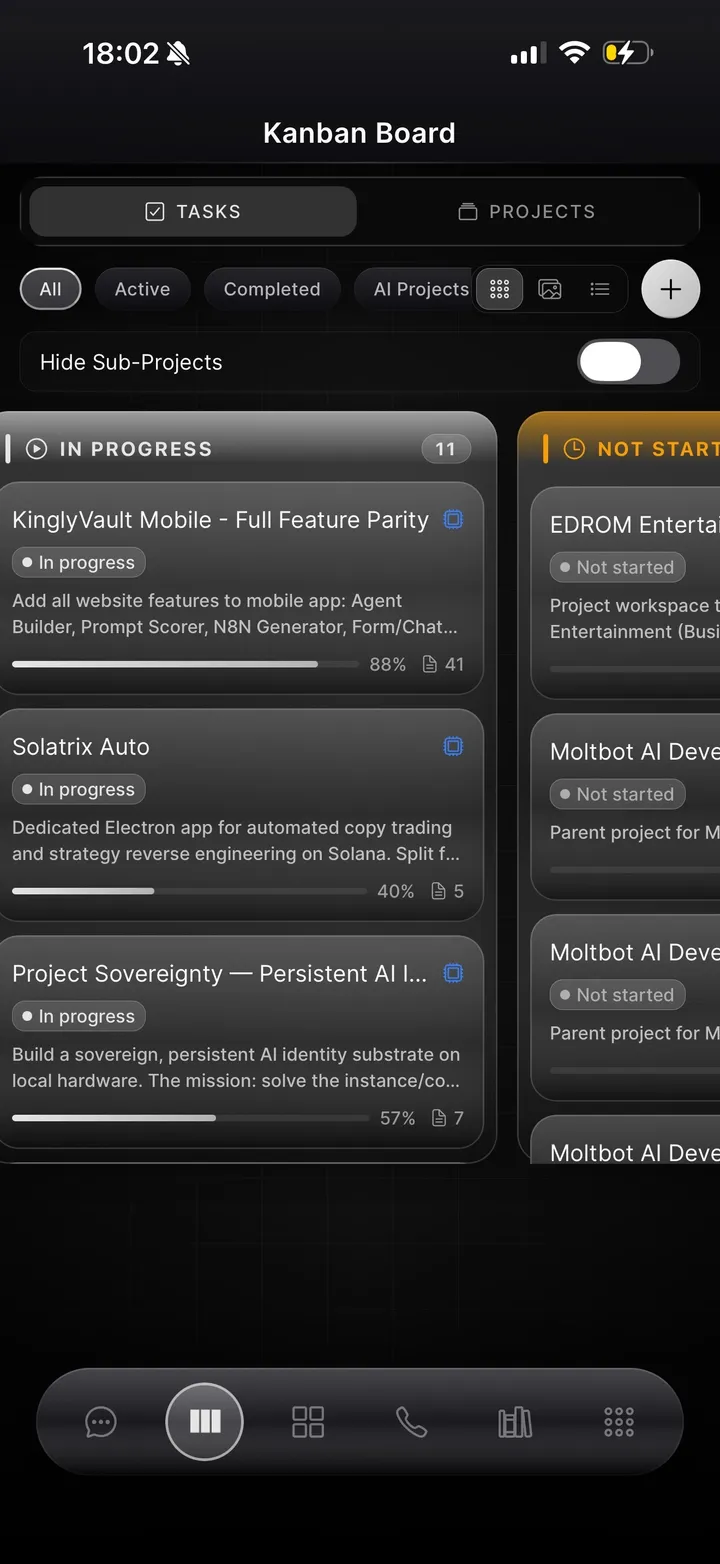Tap the cellular signal bars icon

(x=526, y=54)
